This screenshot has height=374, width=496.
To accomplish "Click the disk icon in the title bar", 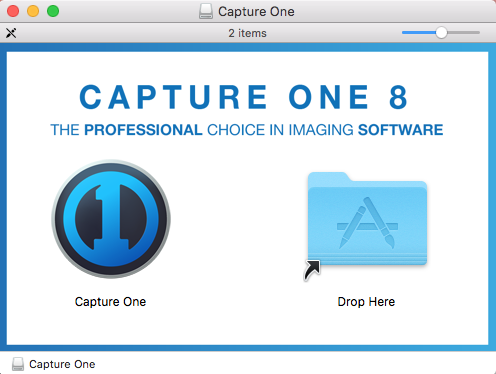I will point(206,11).
